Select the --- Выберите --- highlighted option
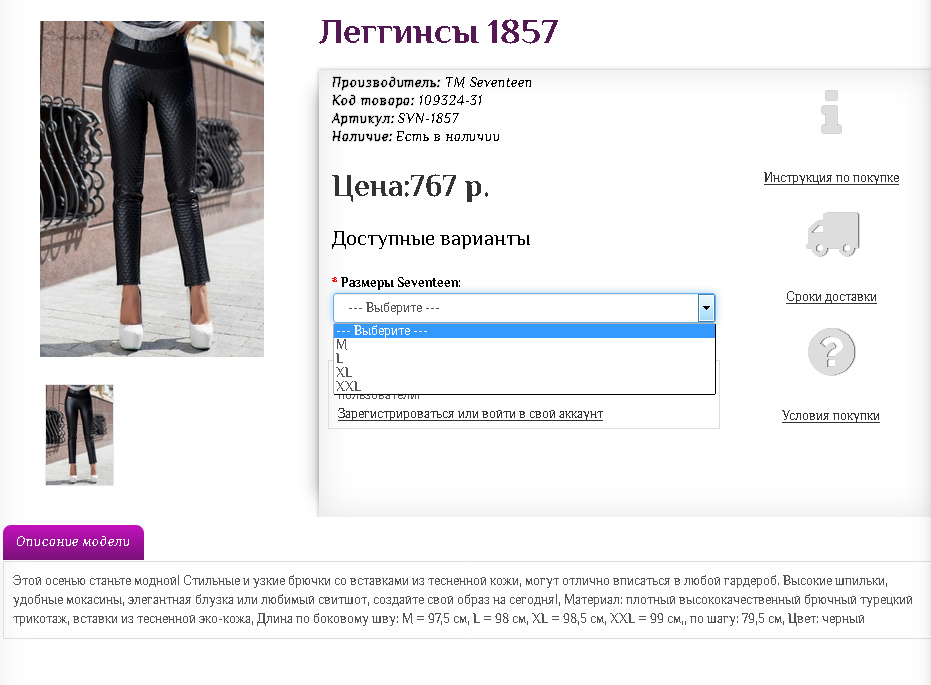This screenshot has height=685, width=931. click(524, 331)
